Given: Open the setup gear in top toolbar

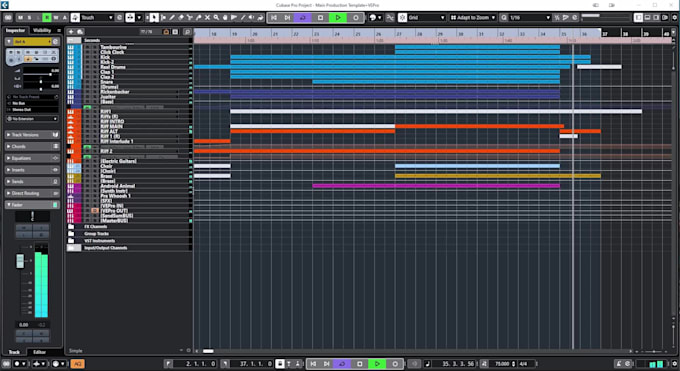Looking at the screenshot, I should (x=674, y=17).
